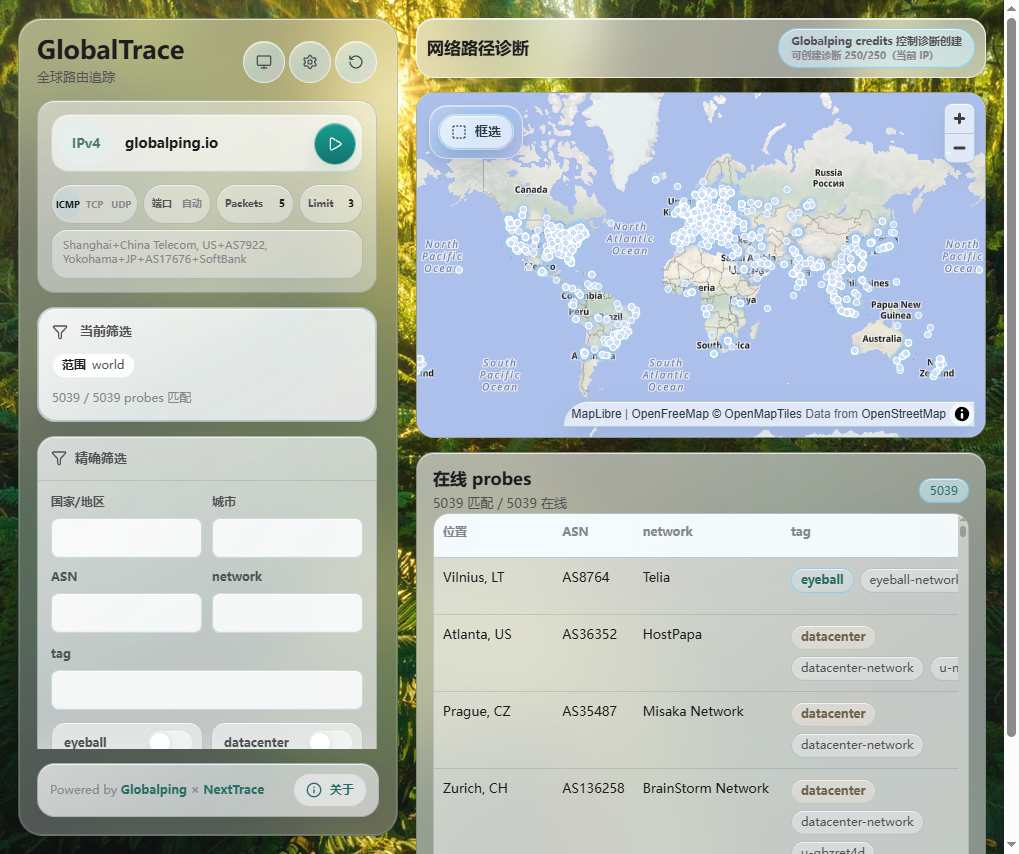Click AS36352 cell in probes table
The height and width of the screenshot is (854, 1019).
(x=589, y=634)
